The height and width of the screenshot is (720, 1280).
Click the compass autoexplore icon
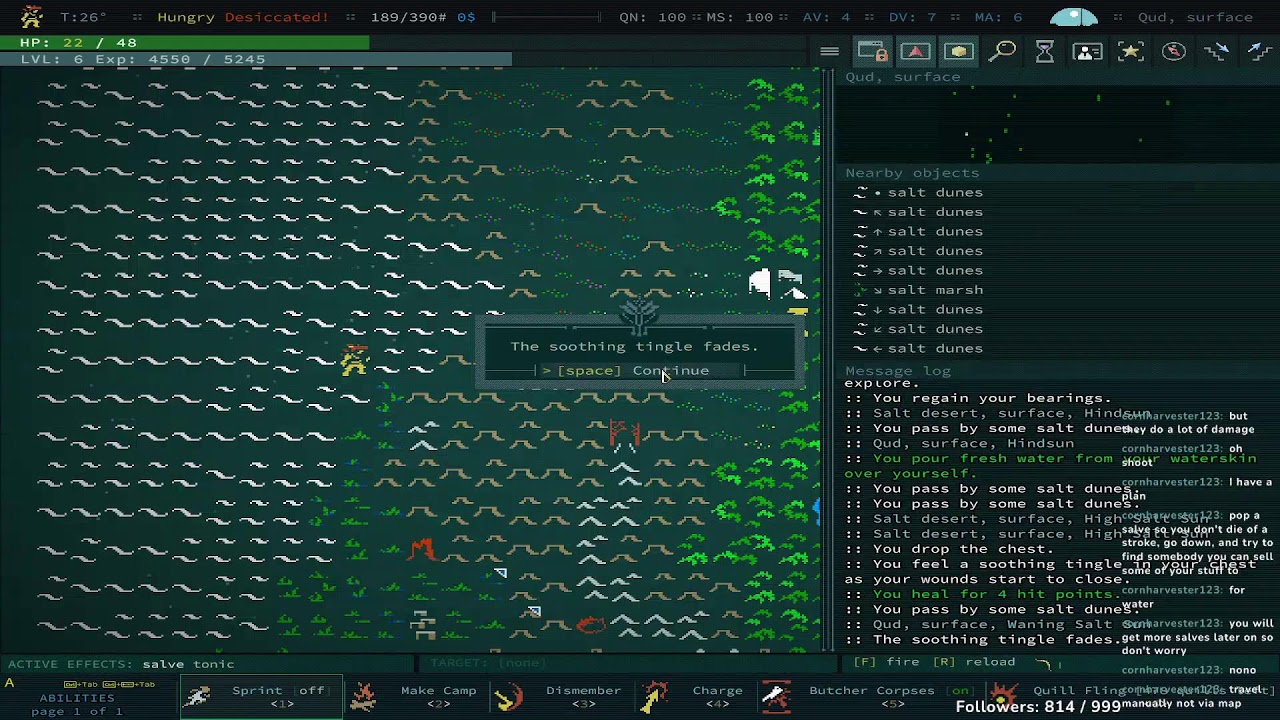(x=1174, y=52)
